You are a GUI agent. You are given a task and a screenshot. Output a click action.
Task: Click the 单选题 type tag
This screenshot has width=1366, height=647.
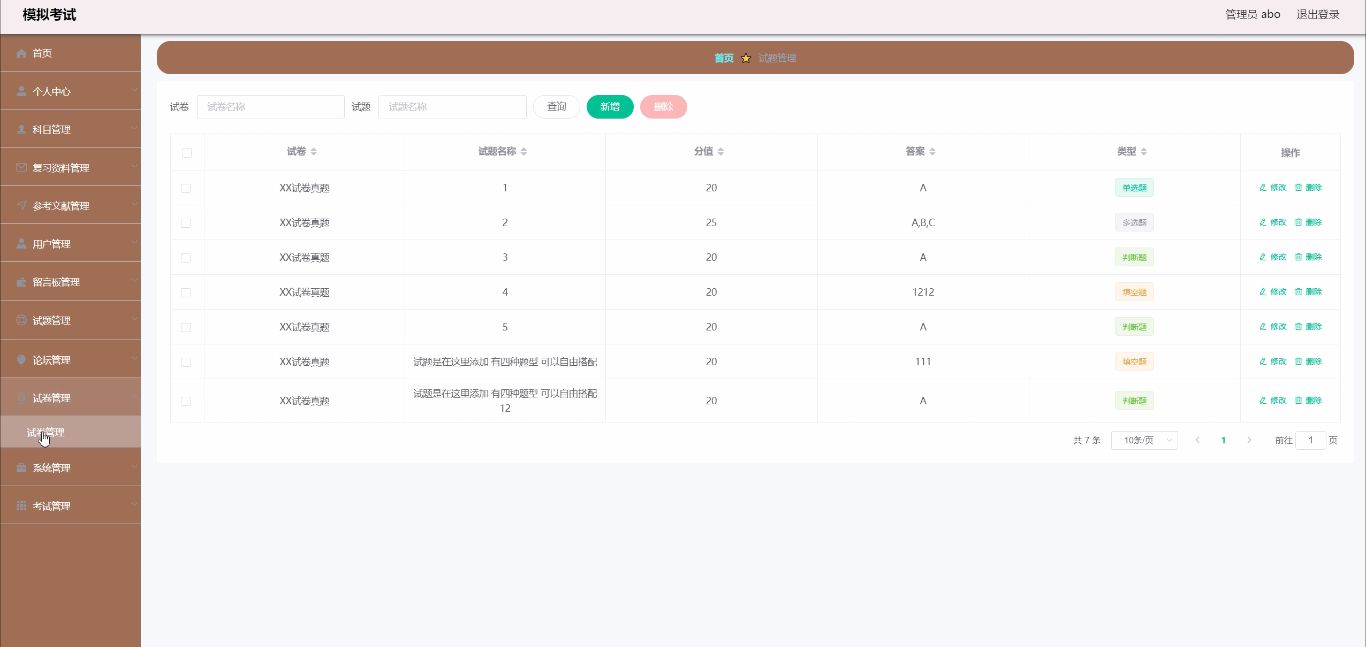point(1134,188)
